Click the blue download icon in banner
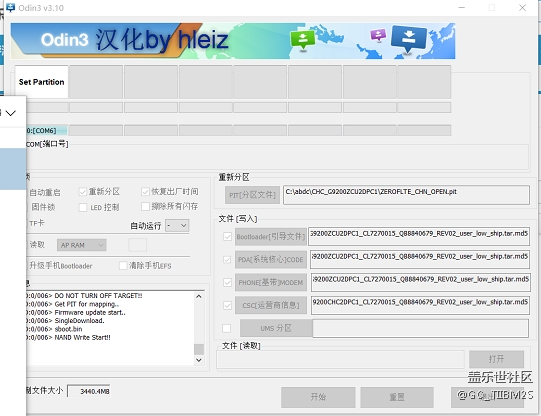 [x=409, y=38]
